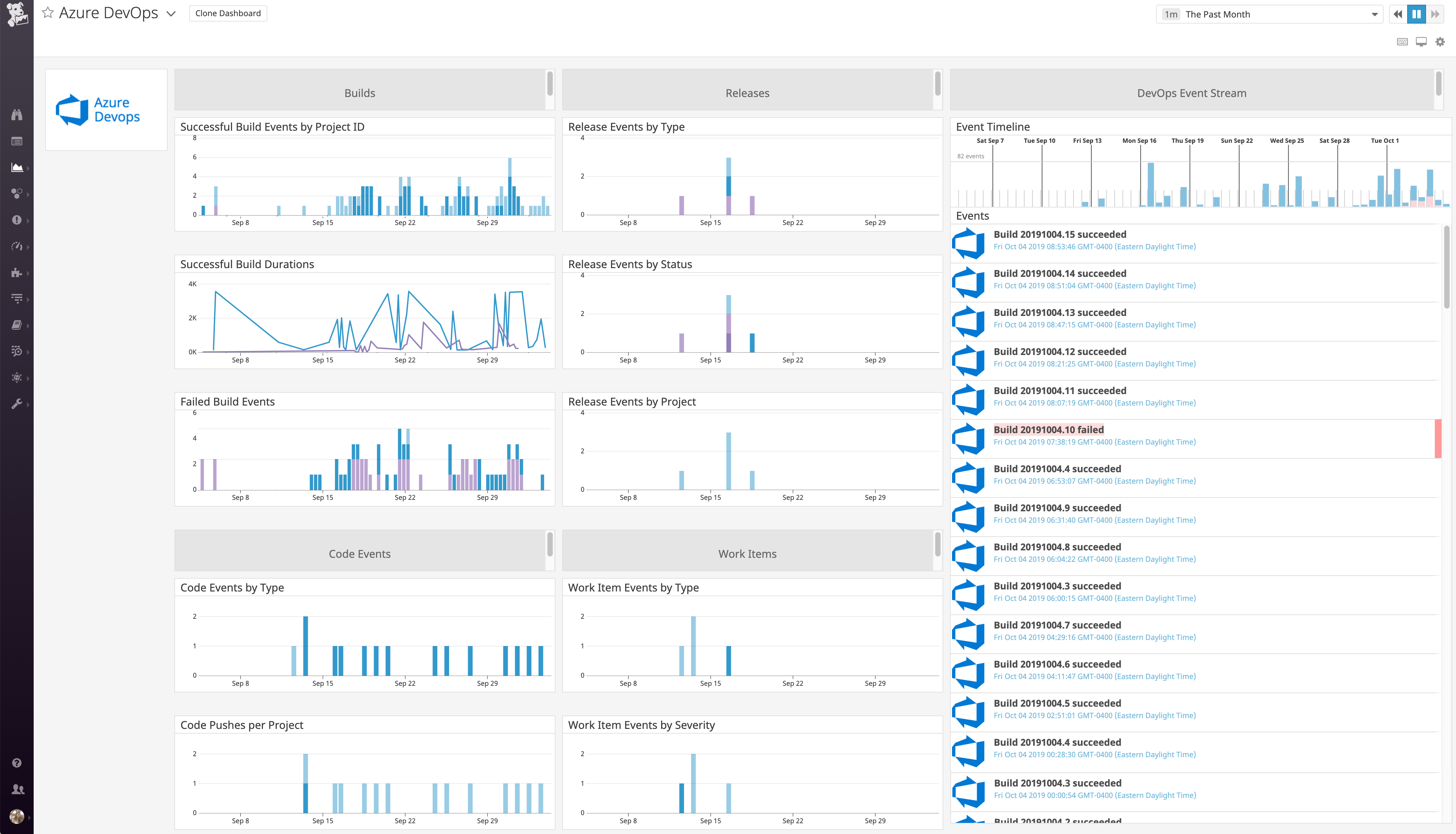Select the Dashboards icon in the sidebar
This screenshot has height=834, width=1456.
point(17,167)
